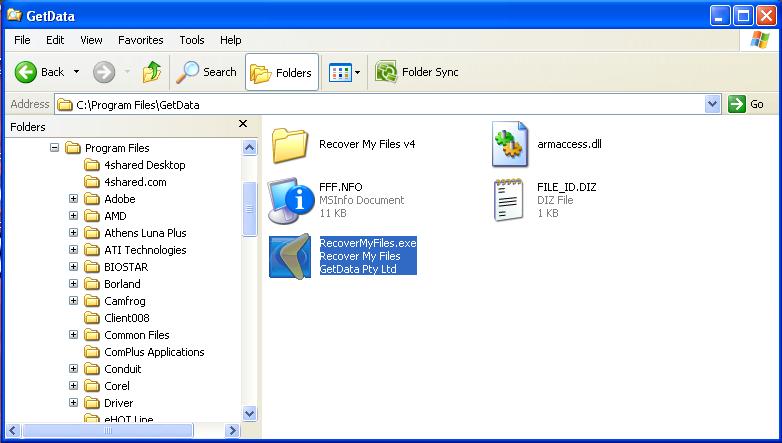The image size is (782, 443).
Task: Expand the Athens Luna Plus node
Action: click(x=73, y=232)
